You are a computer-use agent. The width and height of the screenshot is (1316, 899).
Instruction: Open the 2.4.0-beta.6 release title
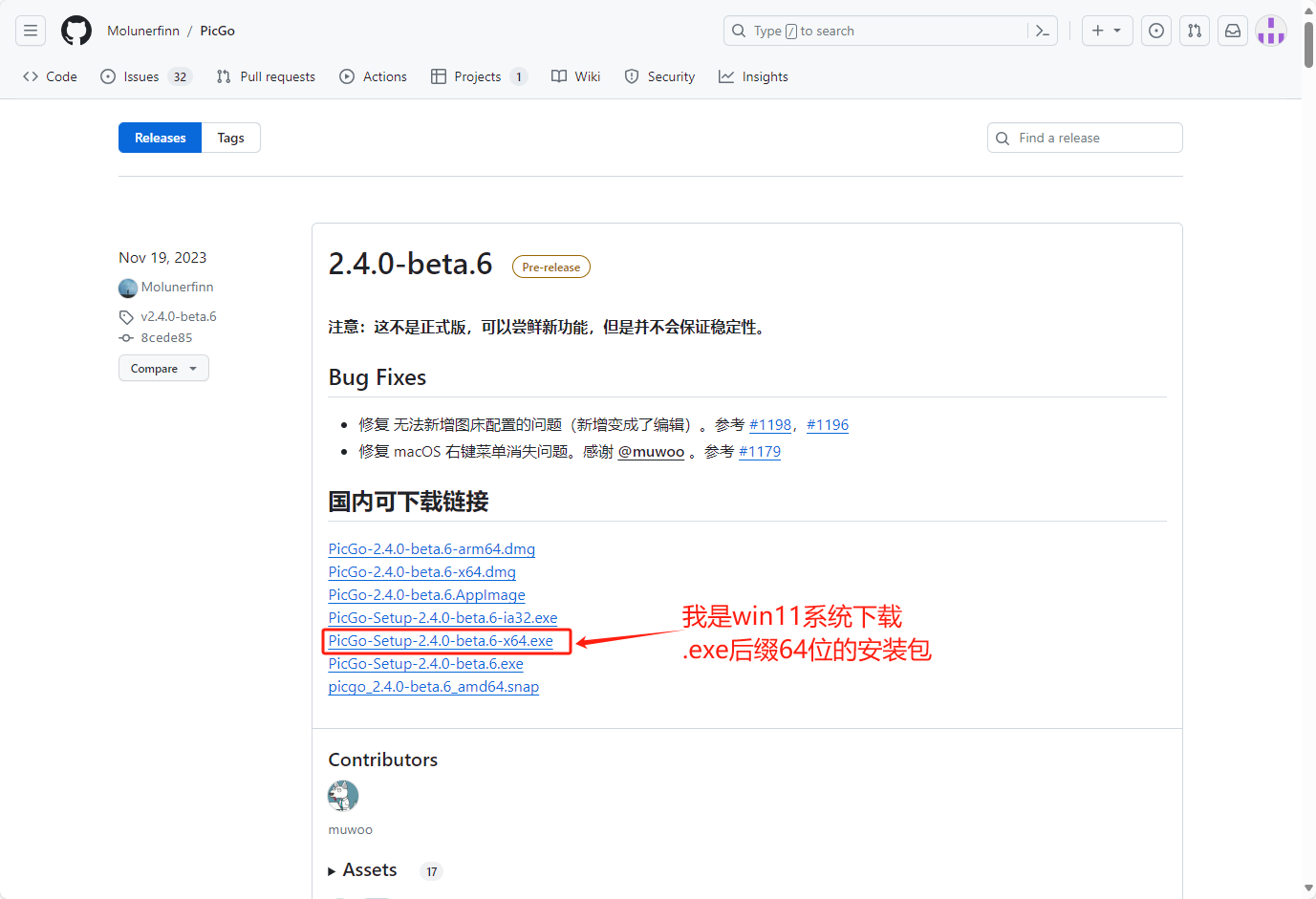(410, 264)
